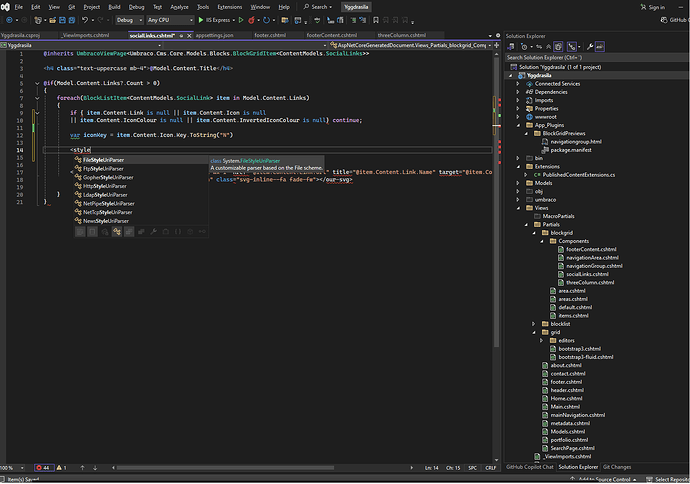Click the Search Solution Explorer field

[596, 58]
